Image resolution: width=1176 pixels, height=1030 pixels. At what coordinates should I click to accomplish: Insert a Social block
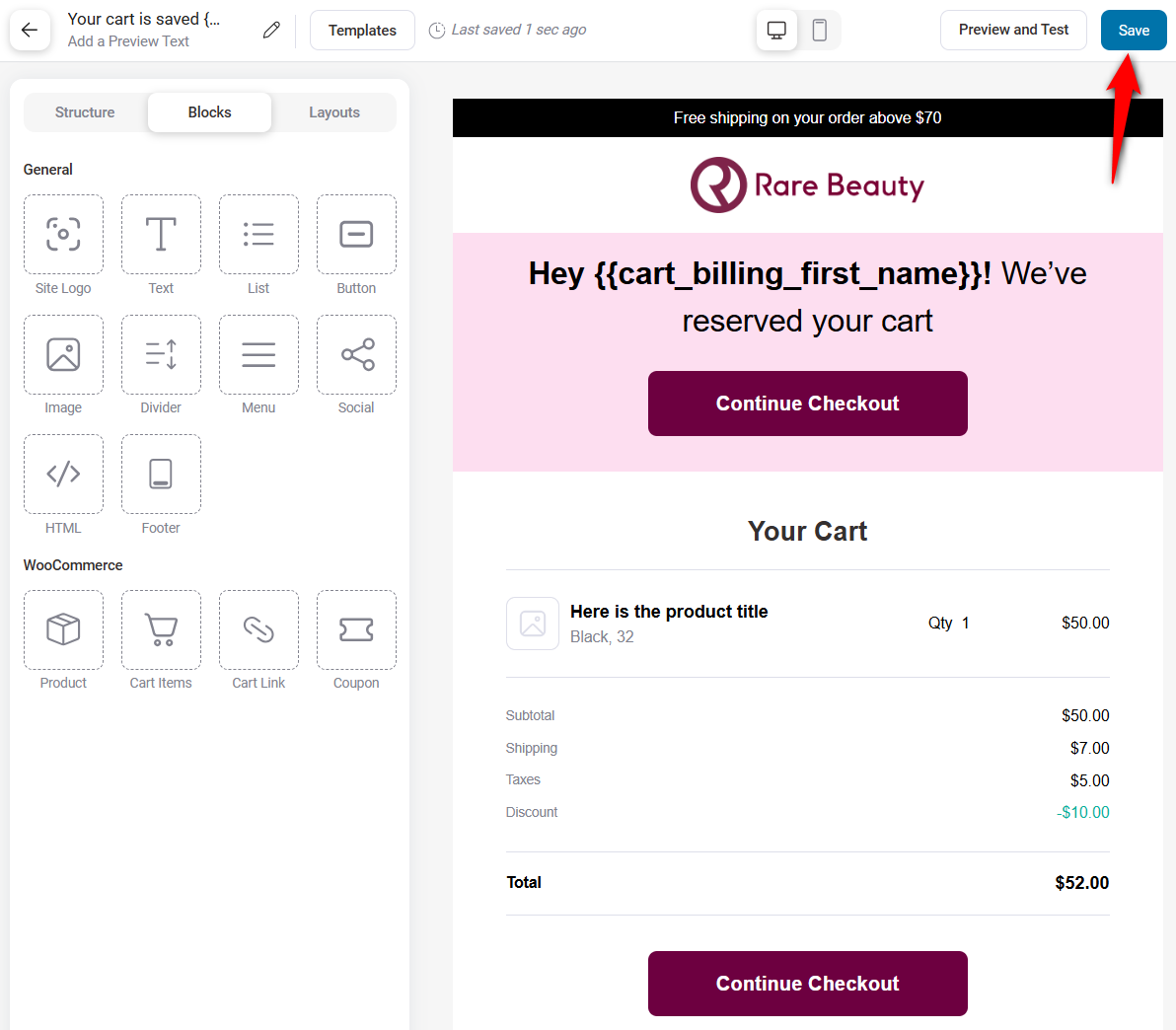coord(356,354)
